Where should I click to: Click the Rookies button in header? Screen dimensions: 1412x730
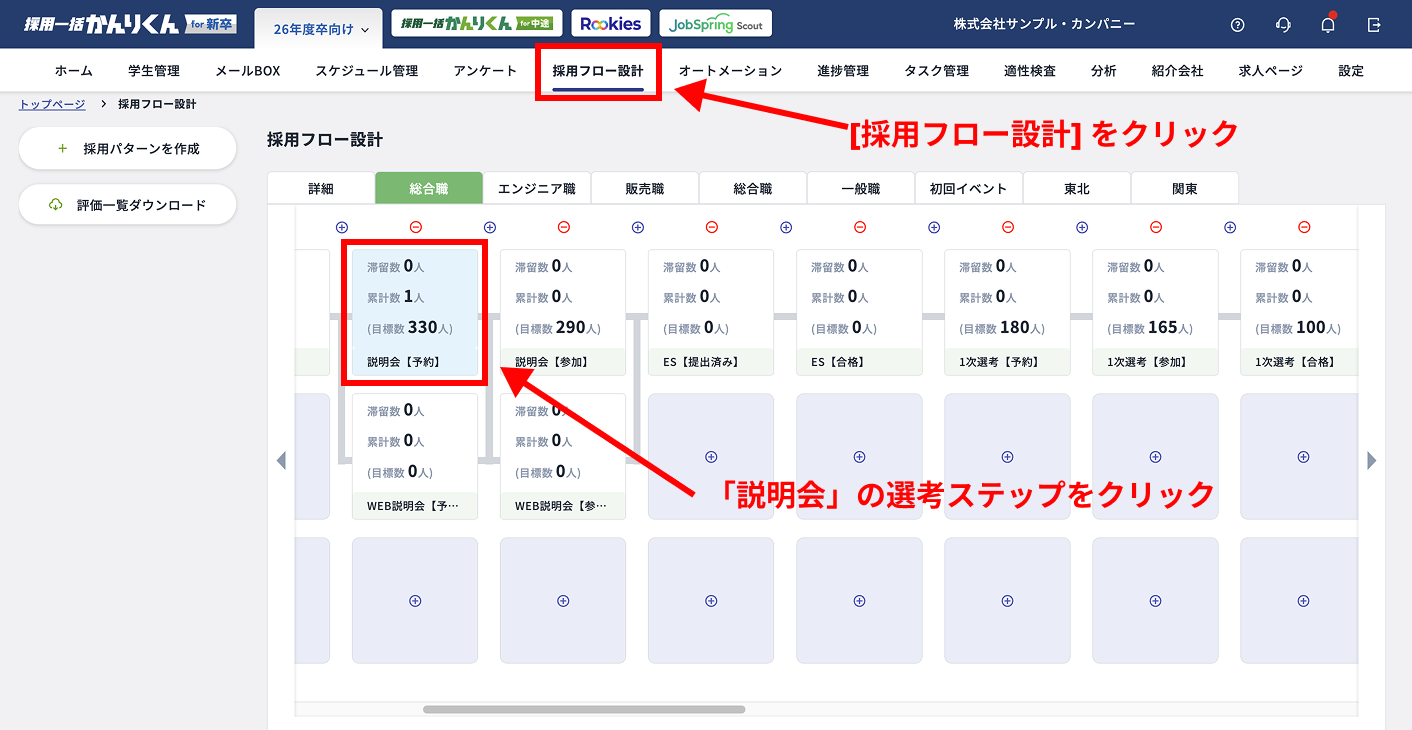pyautogui.click(x=610, y=22)
